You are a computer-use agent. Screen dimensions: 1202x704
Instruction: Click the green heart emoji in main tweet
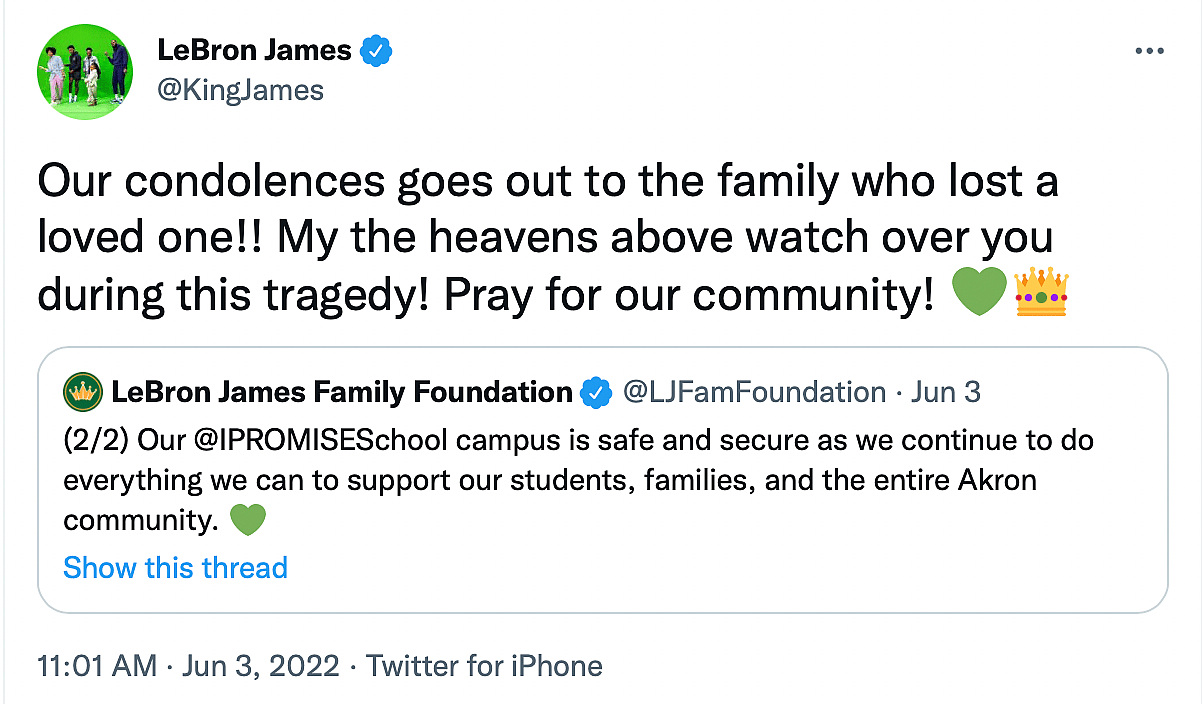(977, 295)
